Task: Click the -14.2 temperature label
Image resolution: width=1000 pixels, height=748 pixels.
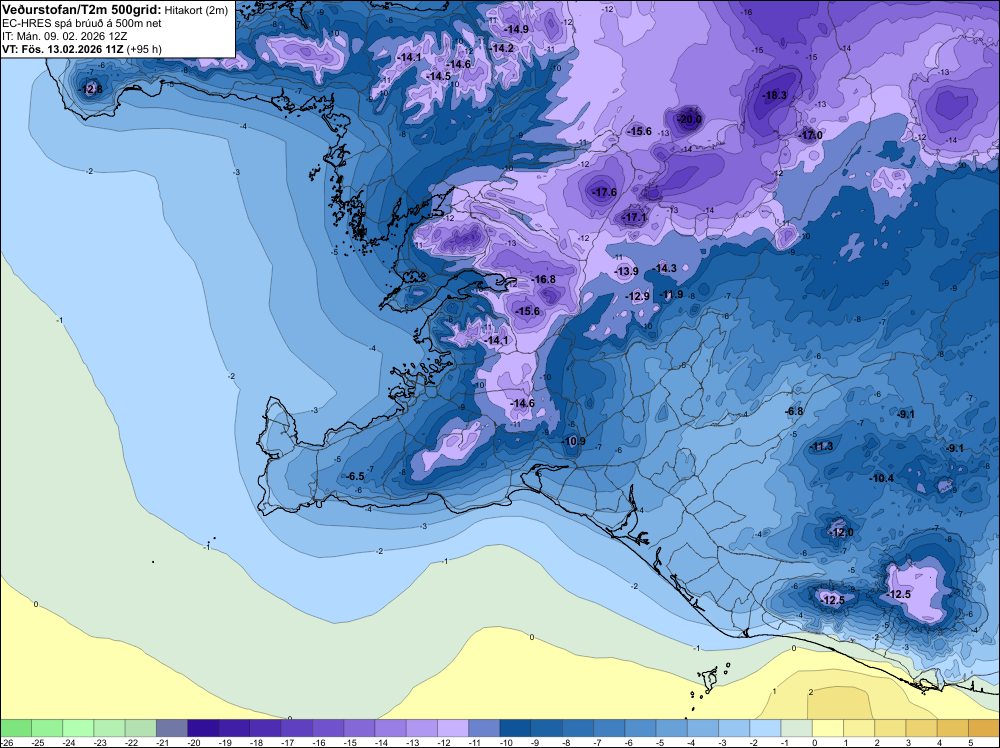Action: point(501,48)
